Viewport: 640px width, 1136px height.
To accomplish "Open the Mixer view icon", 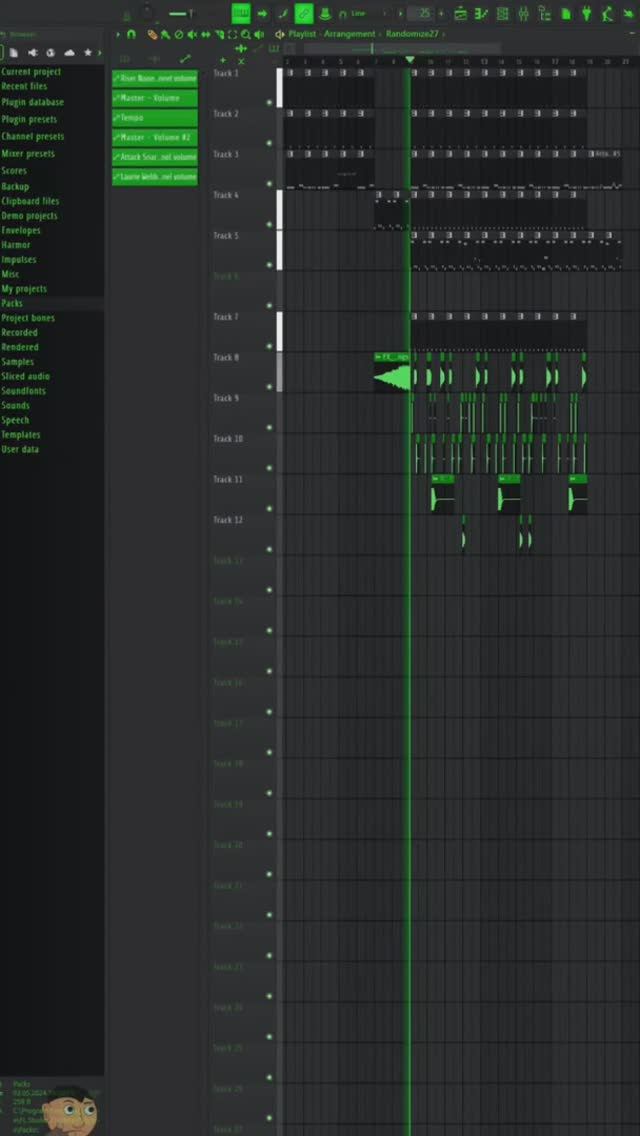I will [x=523, y=14].
